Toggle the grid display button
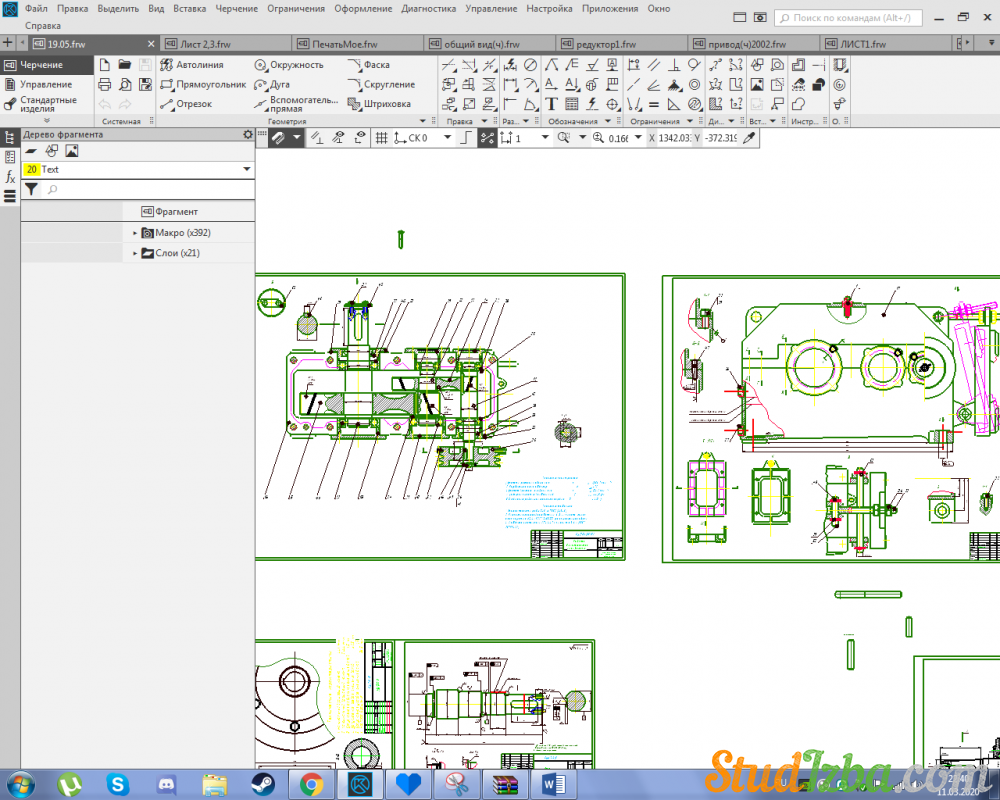This screenshot has width=1000, height=800. (381, 138)
